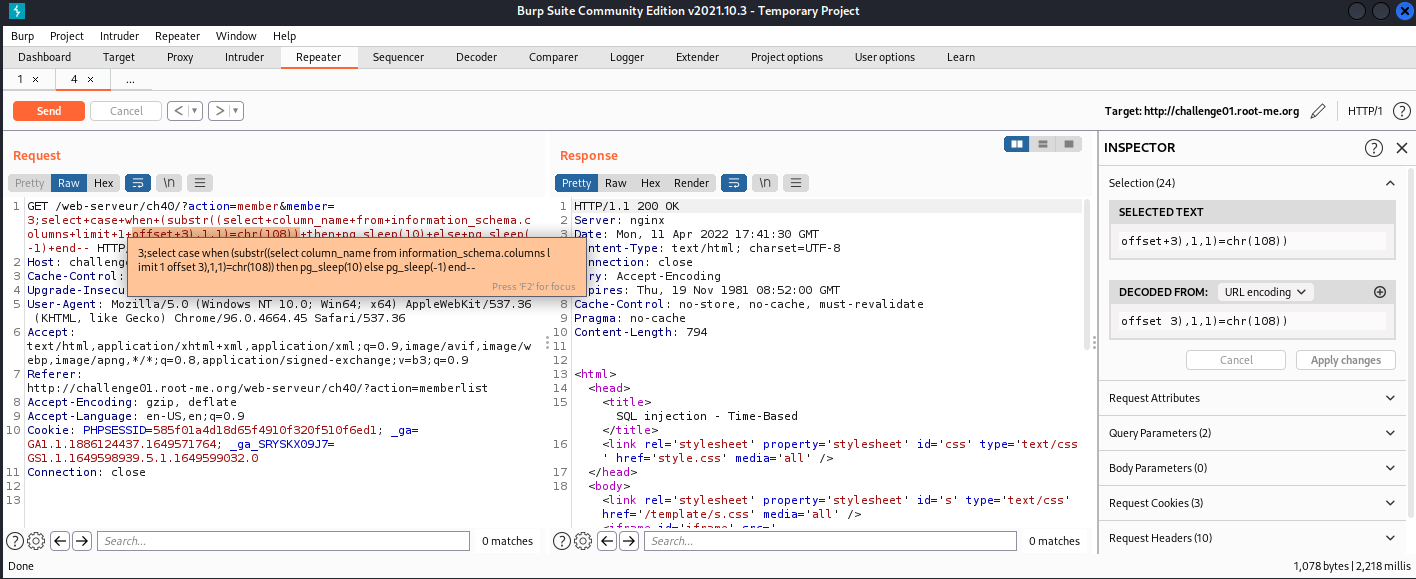Open request search help icon
1416x579 pixels.
[x=15, y=541]
